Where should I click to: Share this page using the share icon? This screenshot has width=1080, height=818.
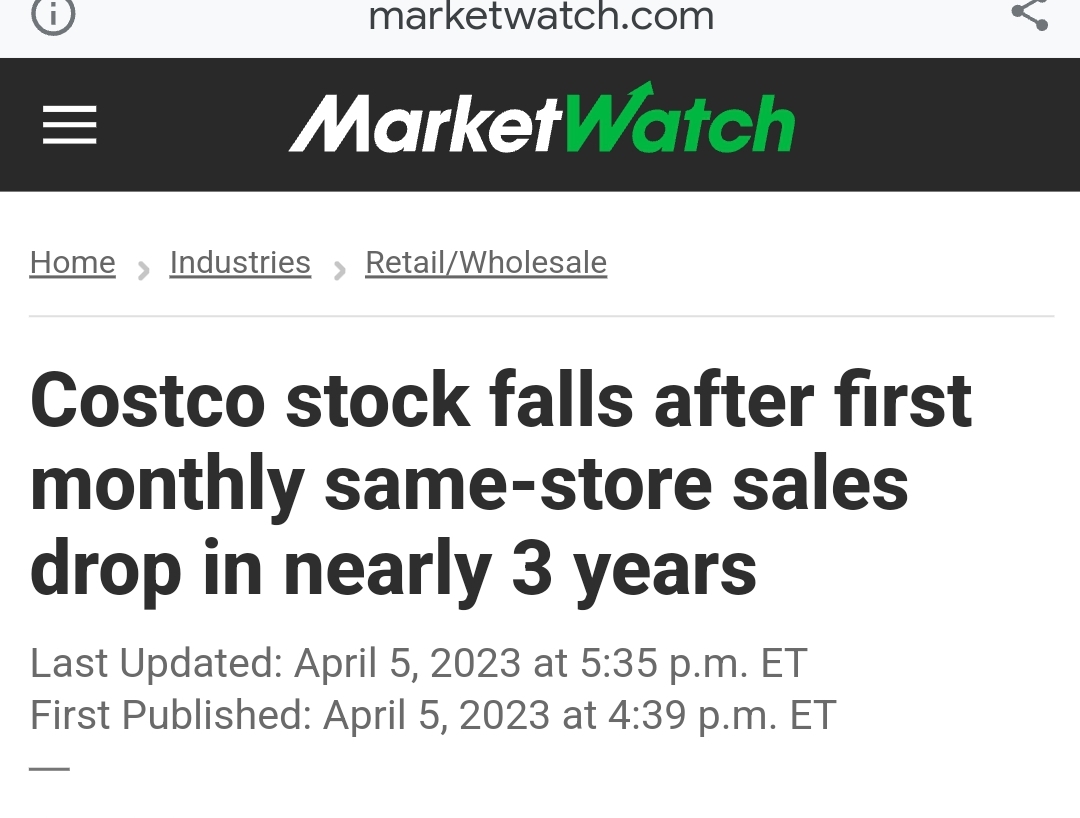(1029, 14)
